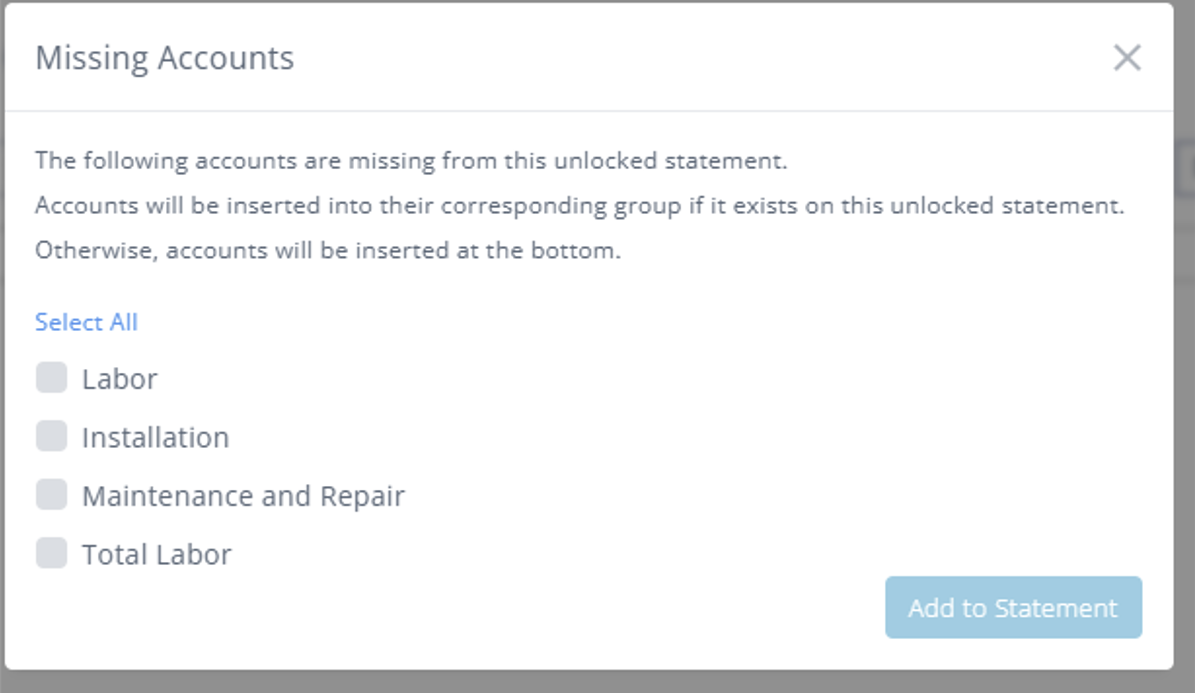Screen dimensions: 1195x693
Task: Click the Total Labor label text
Action: [x=156, y=554]
